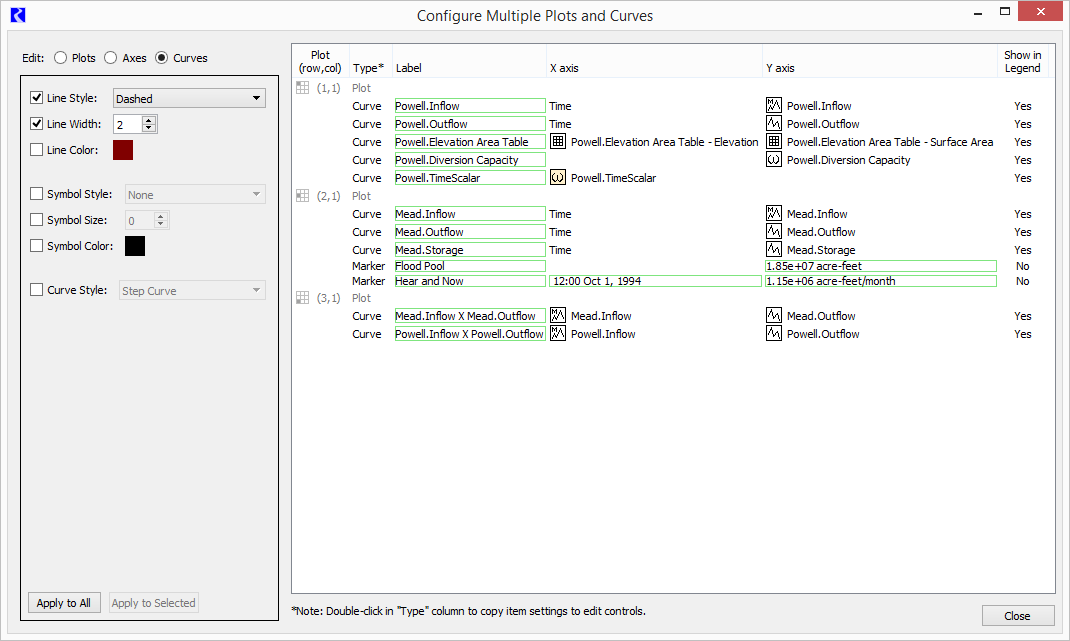1070x641 pixels.
Task: Click the Y axis column header
Action: [x=780, y=68]
